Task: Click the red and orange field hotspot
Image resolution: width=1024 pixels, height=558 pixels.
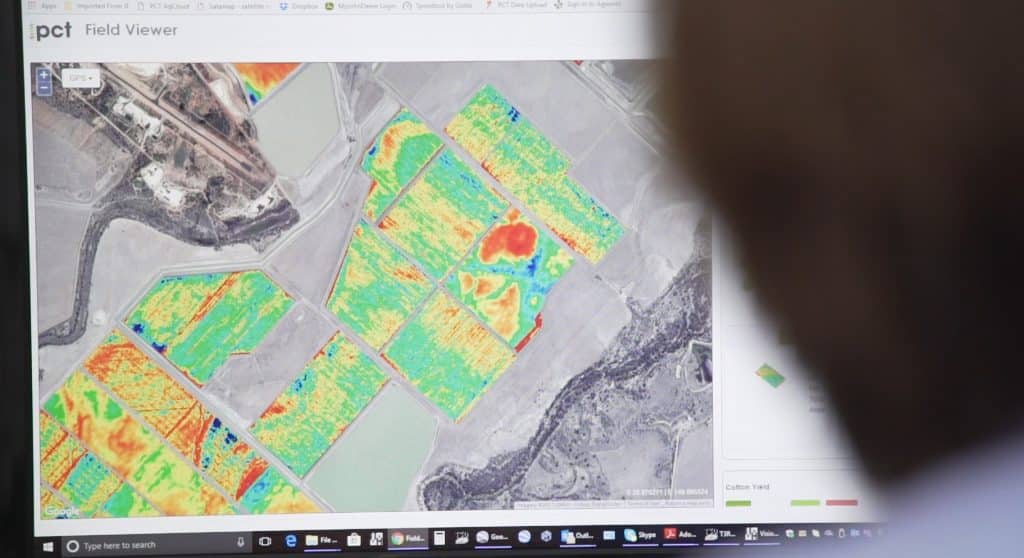Action: click(x=508, y=240)
